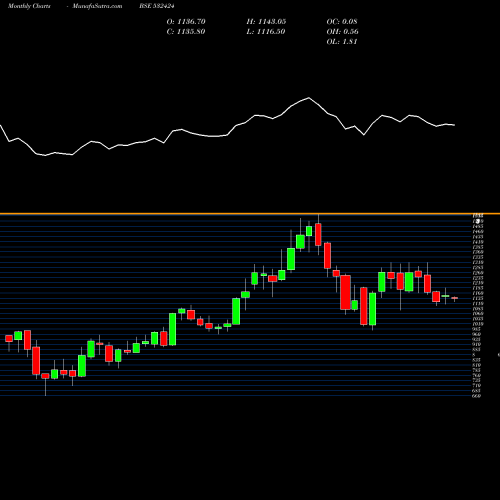
Task: Click the MunafaSutra.com label
Action: click(97, 6)
